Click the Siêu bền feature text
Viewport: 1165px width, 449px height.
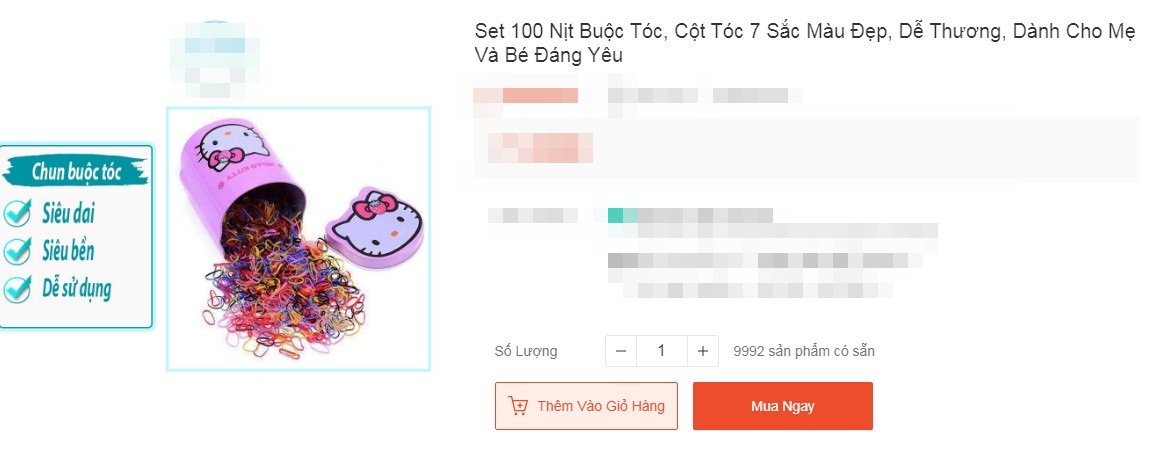[68, 251]
